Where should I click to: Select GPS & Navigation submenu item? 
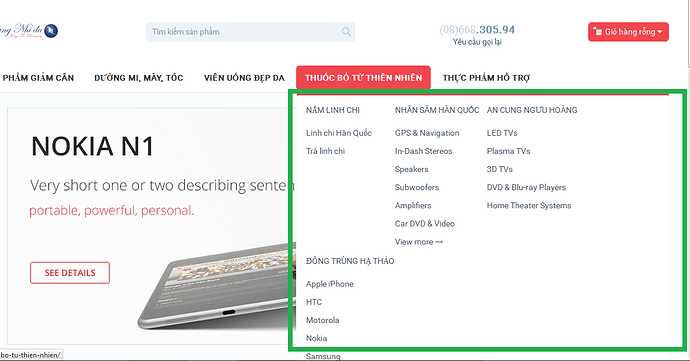427,133
